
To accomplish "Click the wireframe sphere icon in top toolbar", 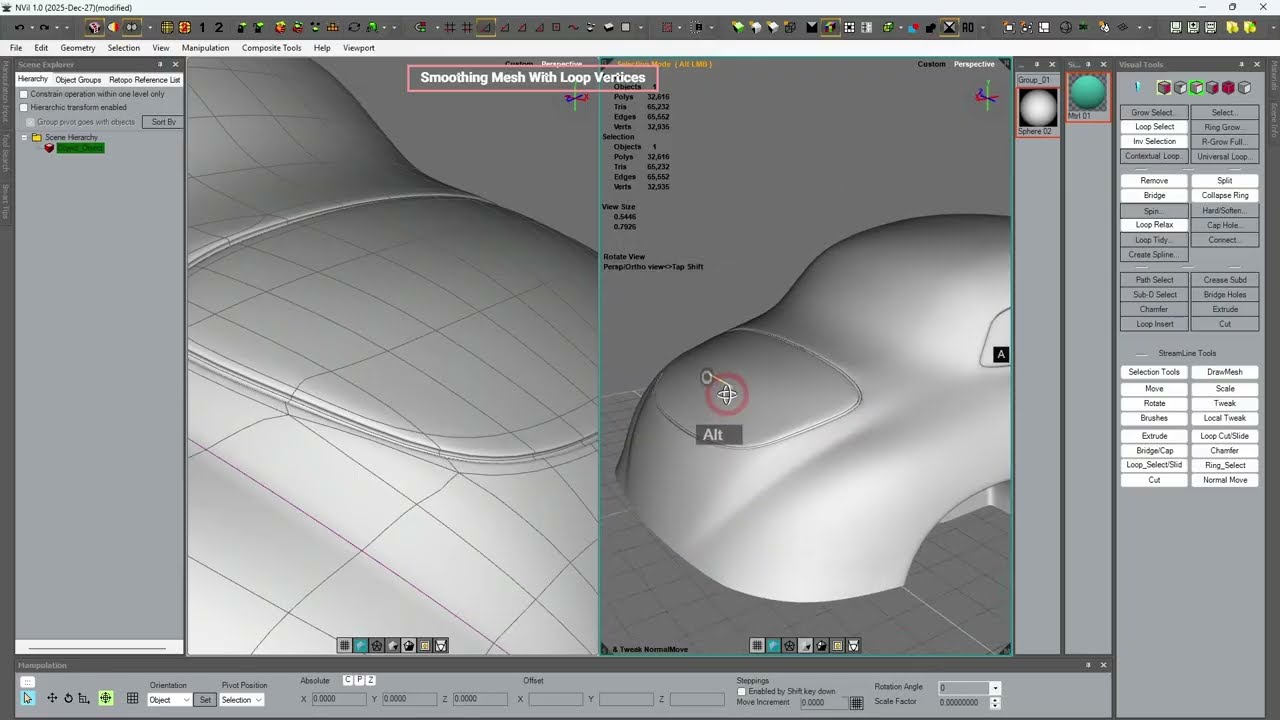I will [1065, 28].
